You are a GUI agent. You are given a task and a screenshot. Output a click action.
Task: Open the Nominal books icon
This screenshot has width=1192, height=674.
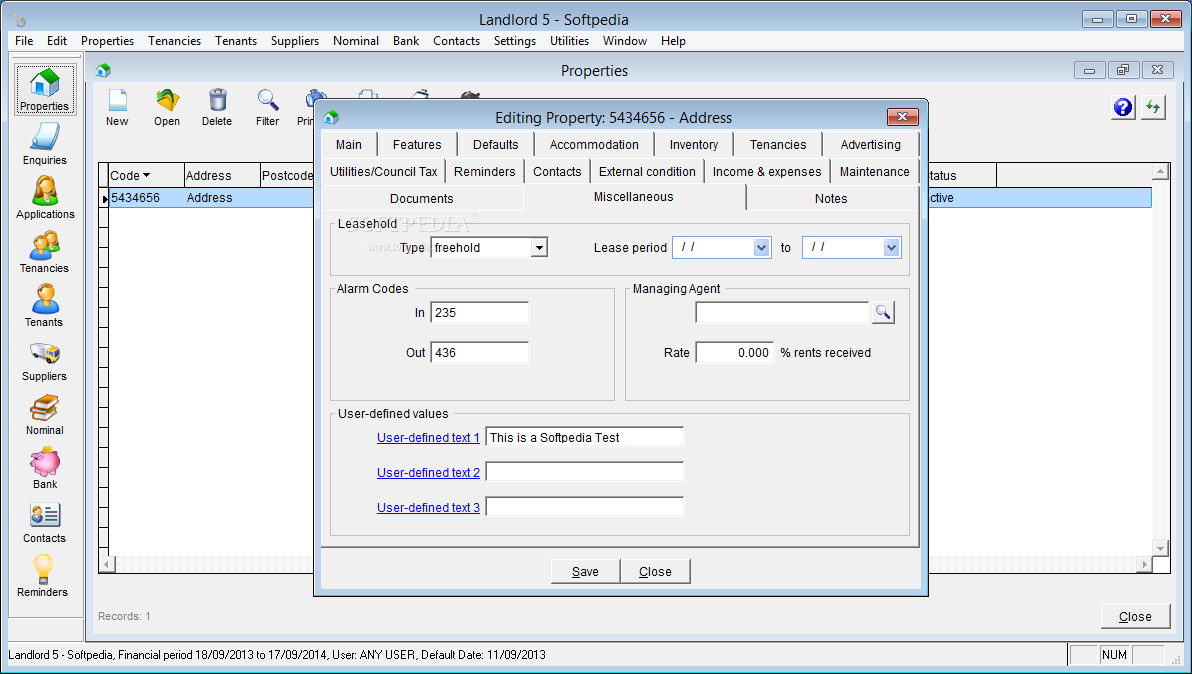pyautogui.click(x=45, y=414)
